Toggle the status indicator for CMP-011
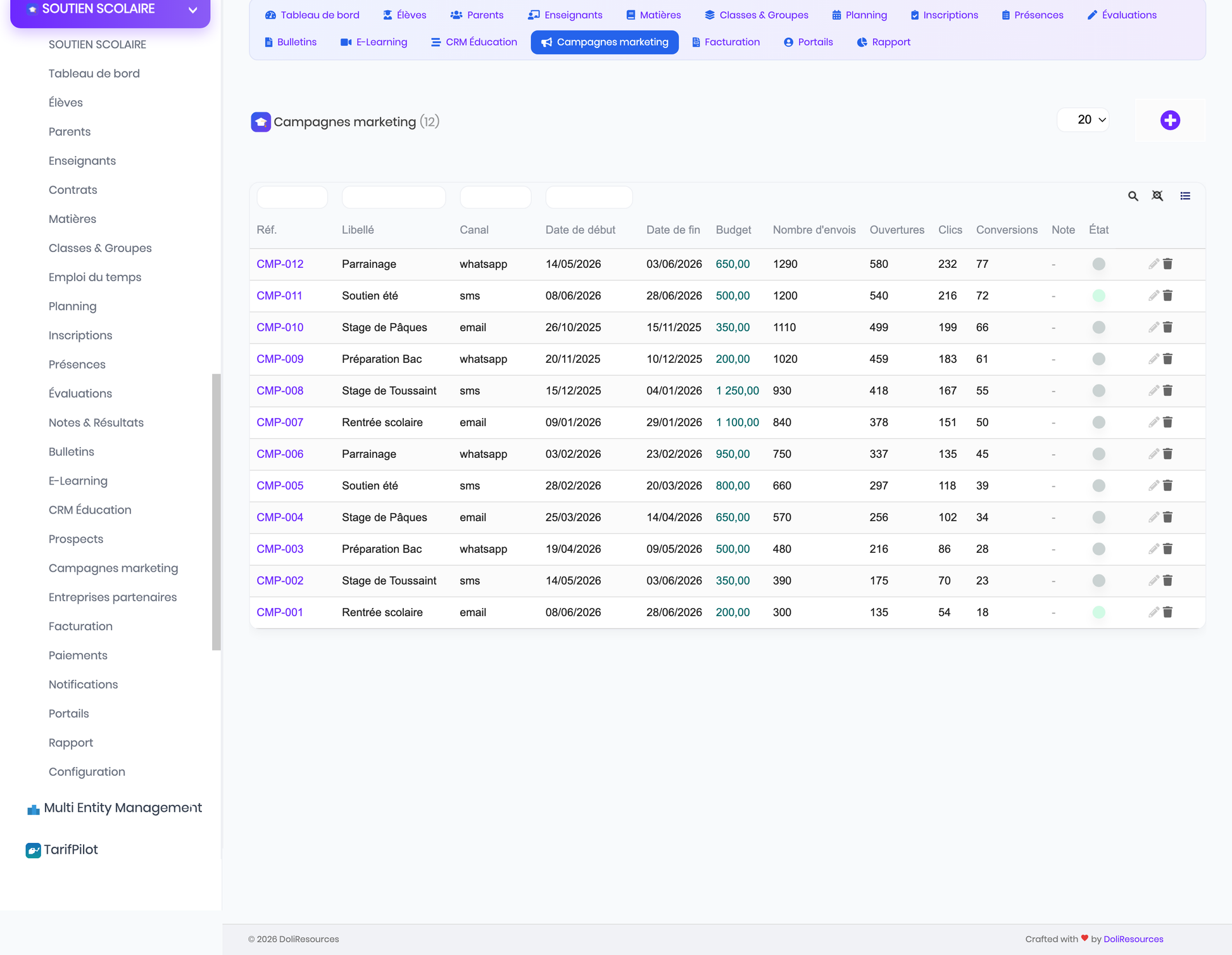Viewport: 1232px width, 955px height. point(1099,296)
